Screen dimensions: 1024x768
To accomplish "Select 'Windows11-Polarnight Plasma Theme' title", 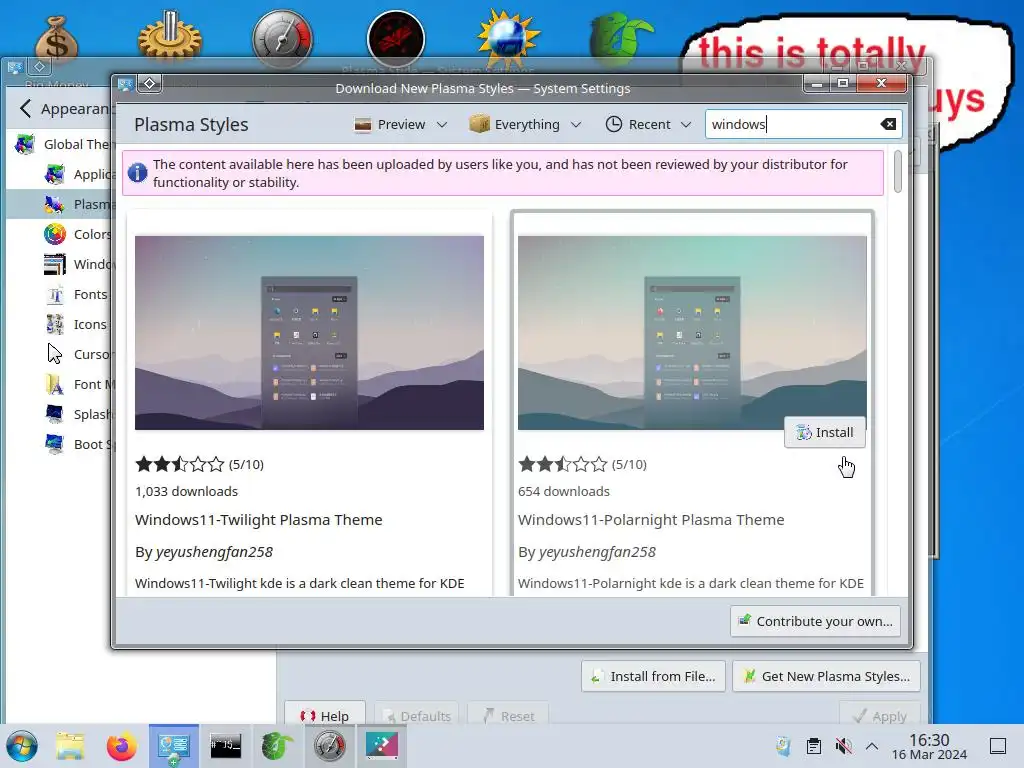I will (x=651, y=520).
